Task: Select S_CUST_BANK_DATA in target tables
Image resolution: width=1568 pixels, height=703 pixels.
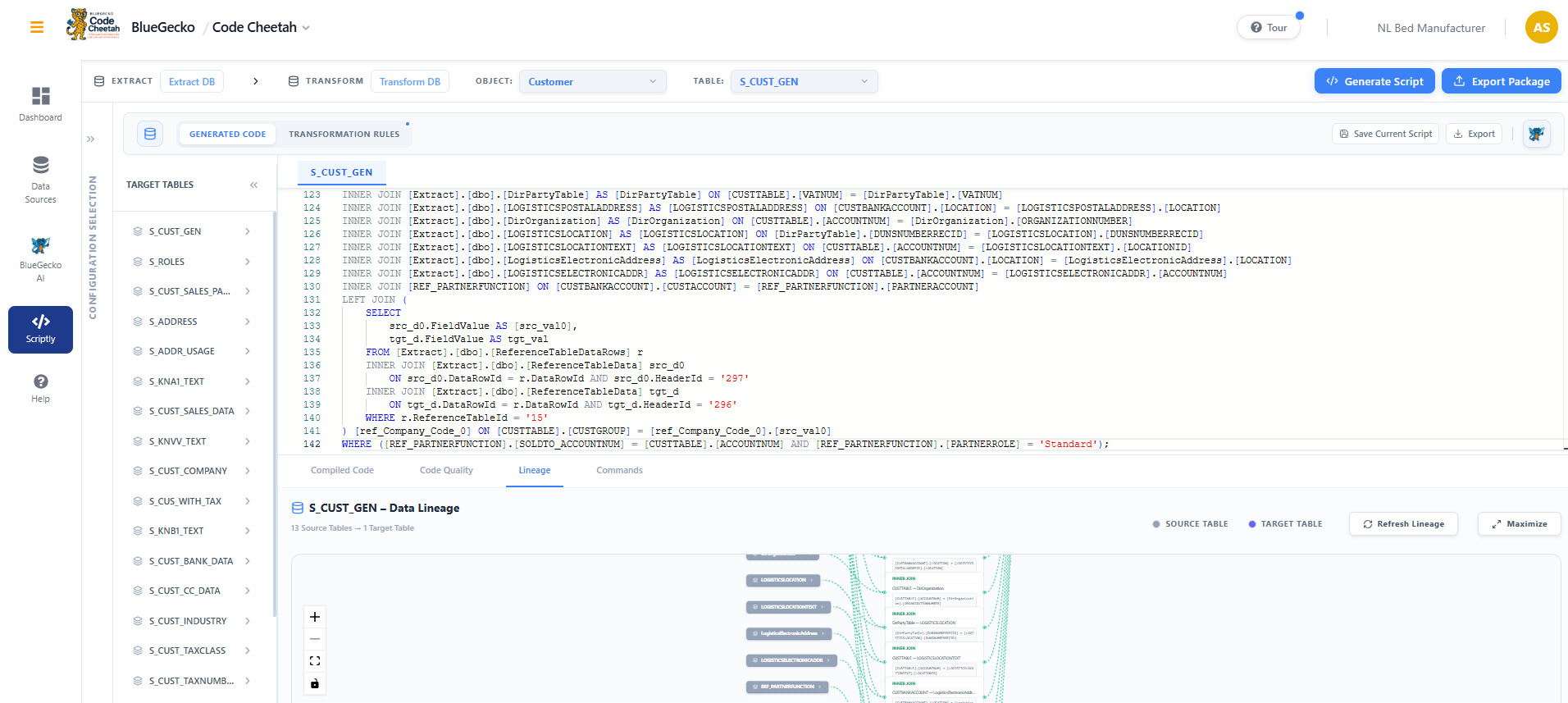Action: pos(192,561)
